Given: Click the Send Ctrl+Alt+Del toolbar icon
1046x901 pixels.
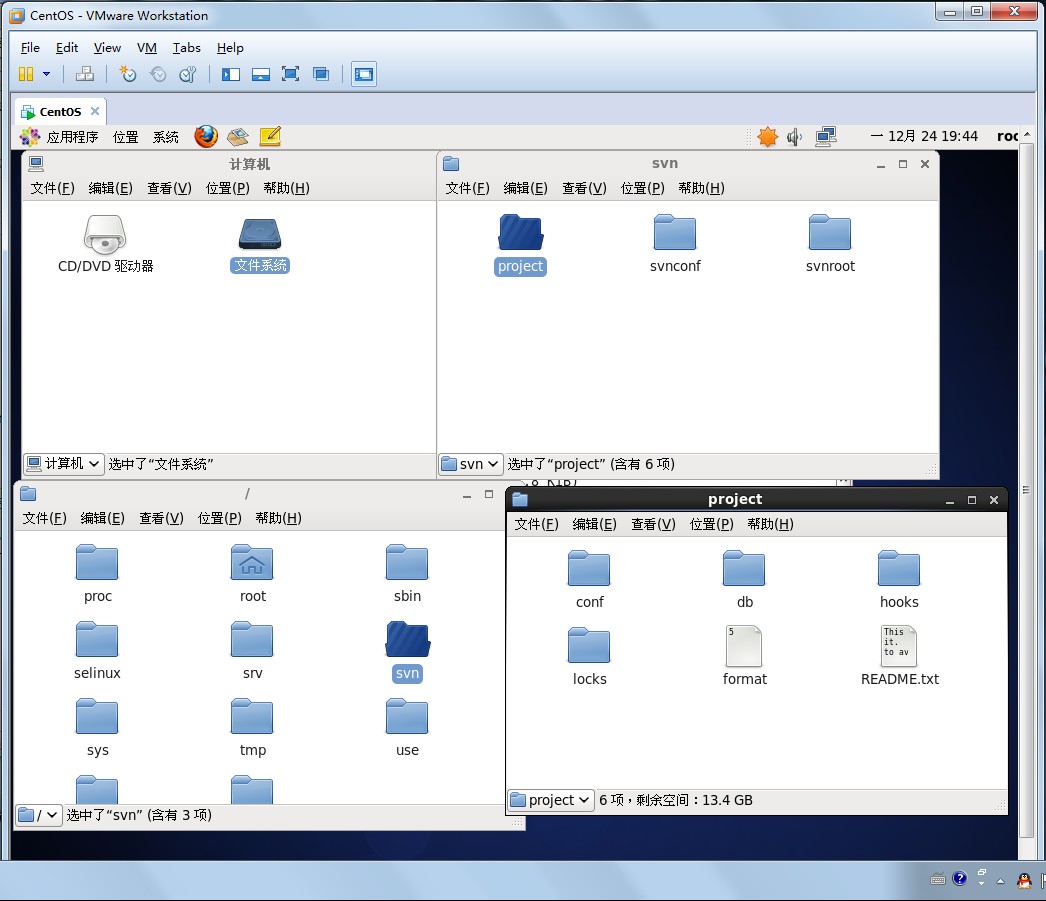Looking at the screenshot, I should click(x=85, y=74).
